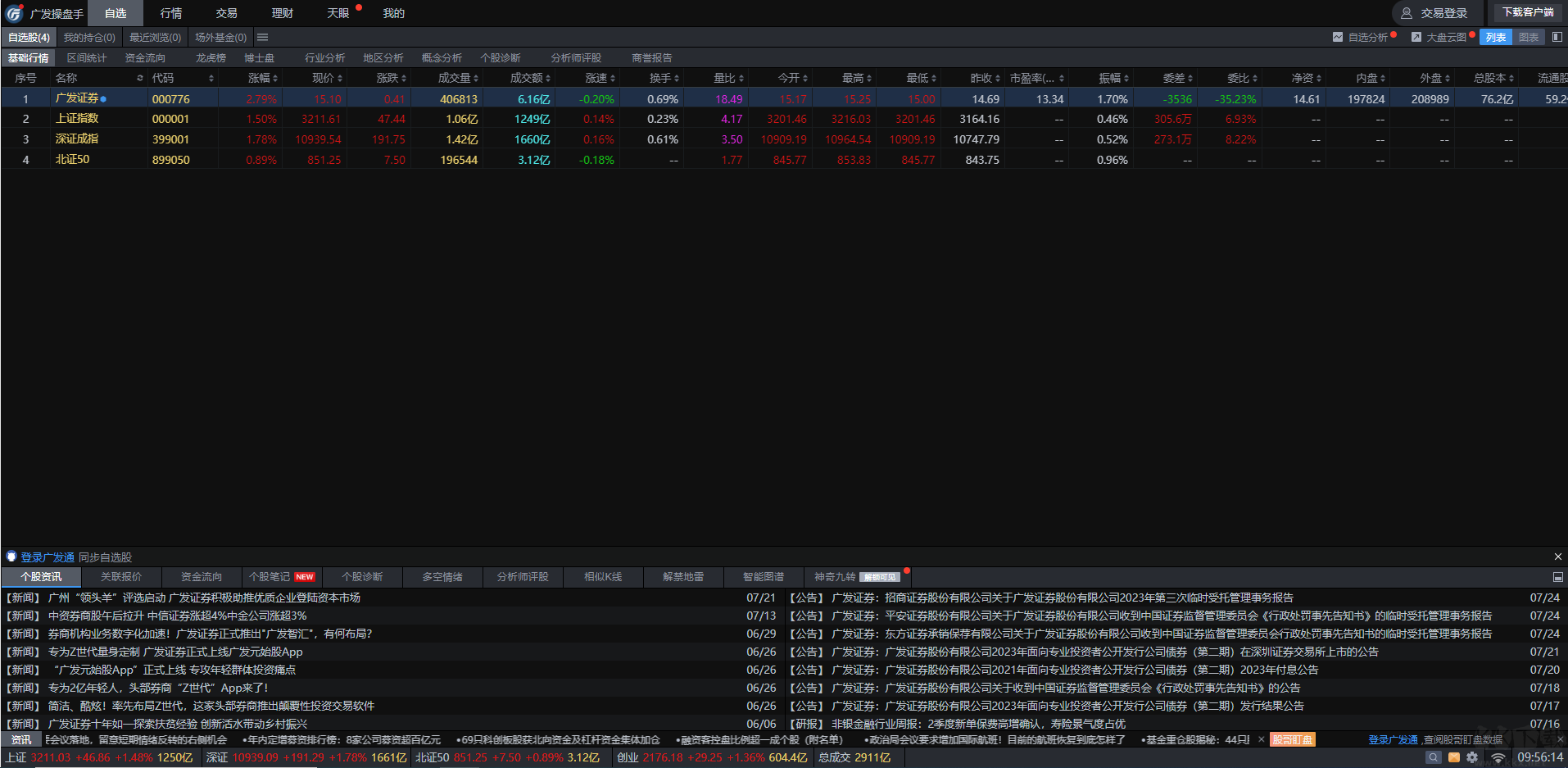The width and height of the screenshot is (1568, 768).
Task: Open the 相似K线 tab
Action: tap(603, 577)
